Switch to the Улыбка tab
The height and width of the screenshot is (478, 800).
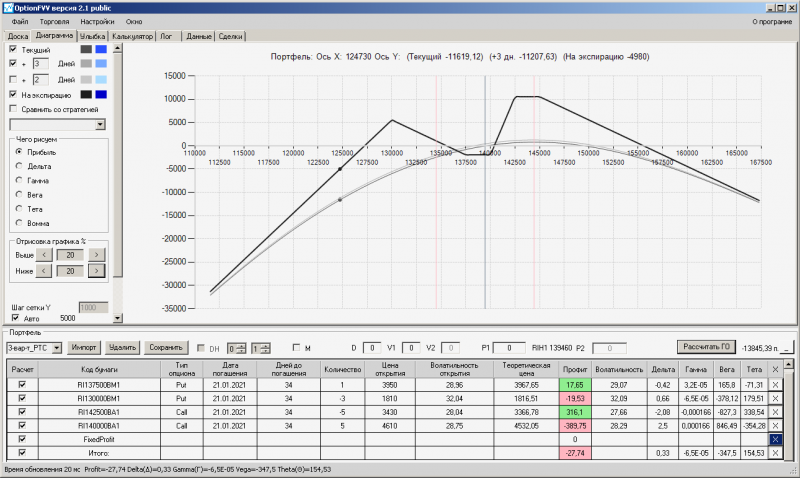(x=92, y=36)
